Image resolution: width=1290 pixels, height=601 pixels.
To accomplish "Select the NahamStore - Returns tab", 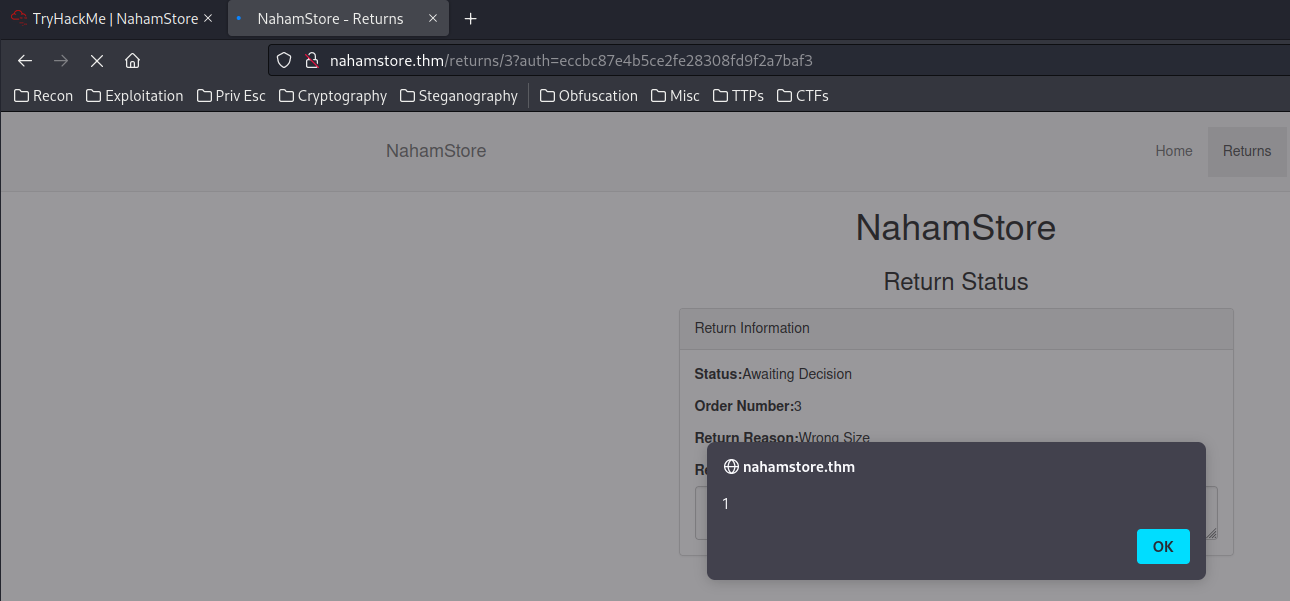I will (x=338, y=18).
